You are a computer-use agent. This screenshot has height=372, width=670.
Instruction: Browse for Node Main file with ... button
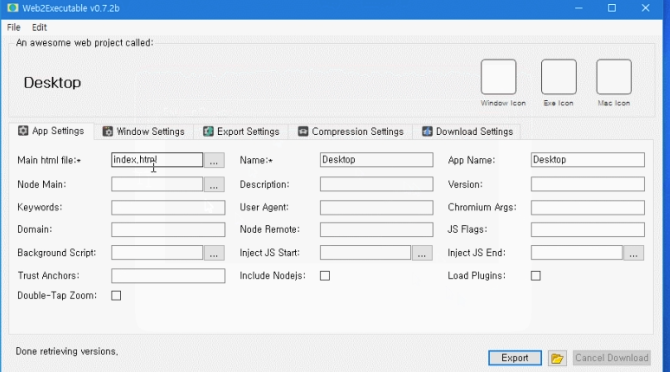[x=214, y=184]
